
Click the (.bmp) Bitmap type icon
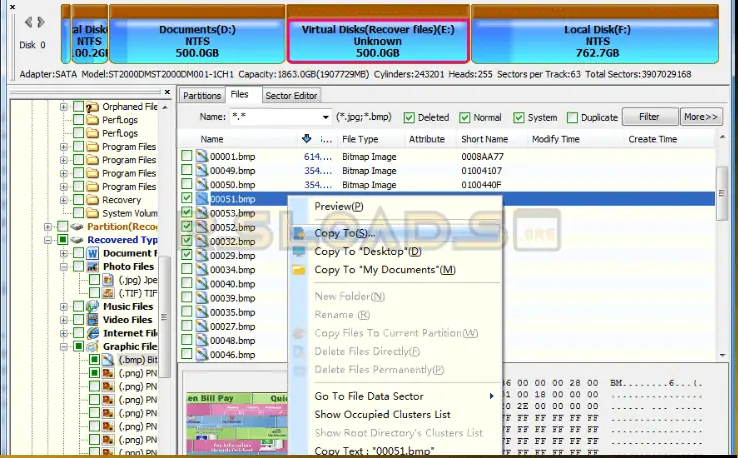coord(108,360)
